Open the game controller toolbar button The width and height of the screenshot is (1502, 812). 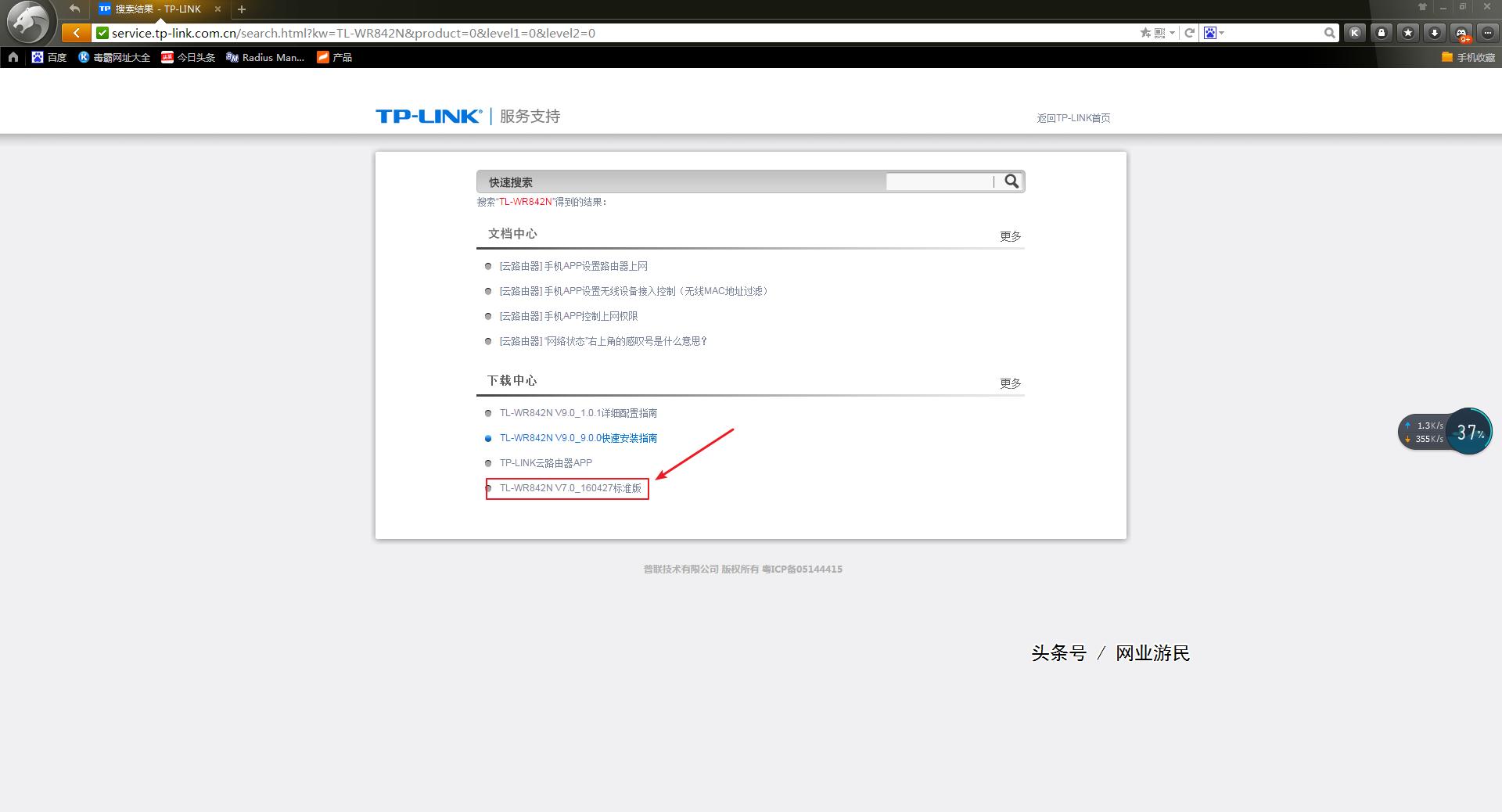click(1461, 33)
